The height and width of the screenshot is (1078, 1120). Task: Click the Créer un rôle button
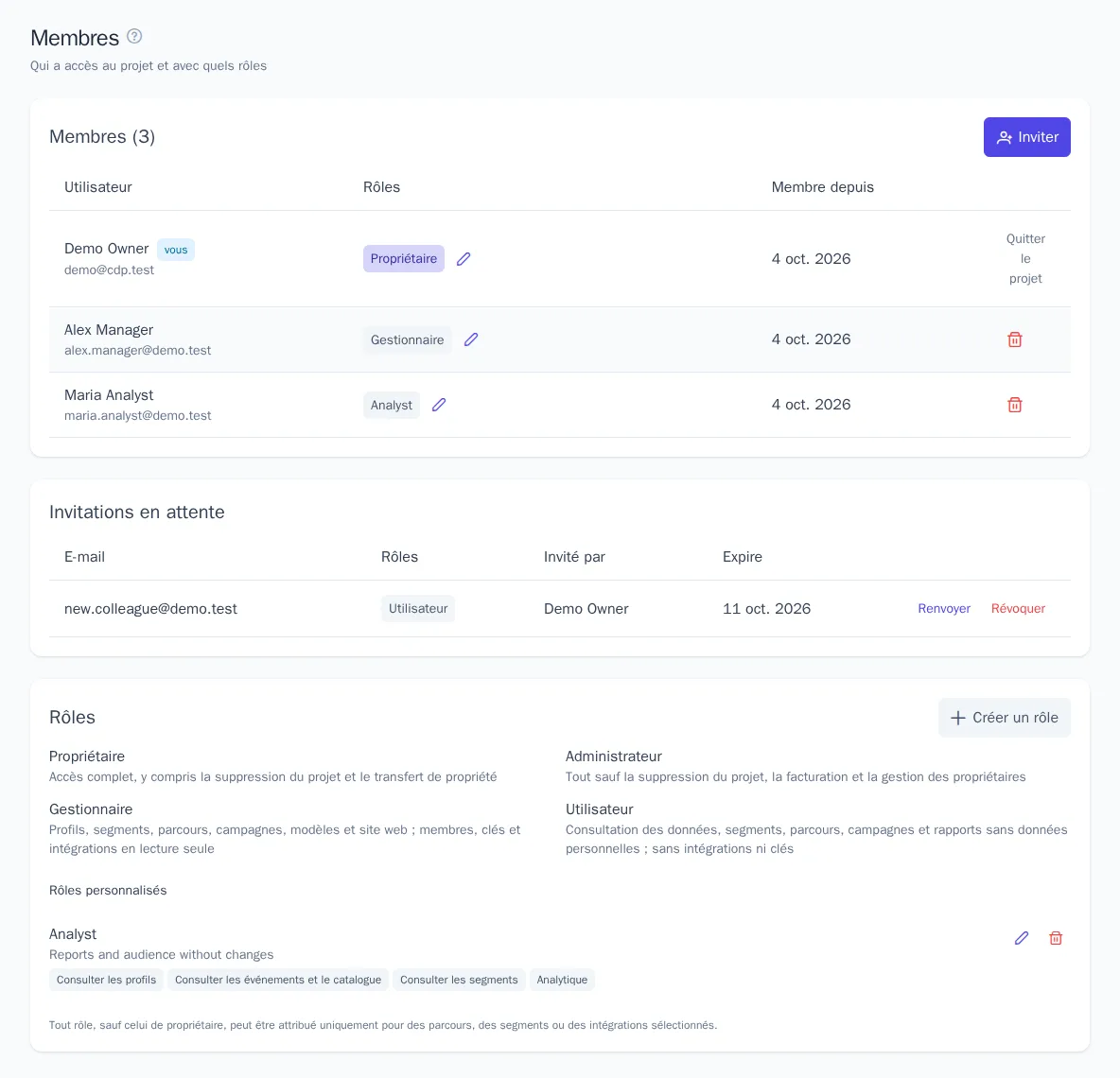click(1004, 718)
